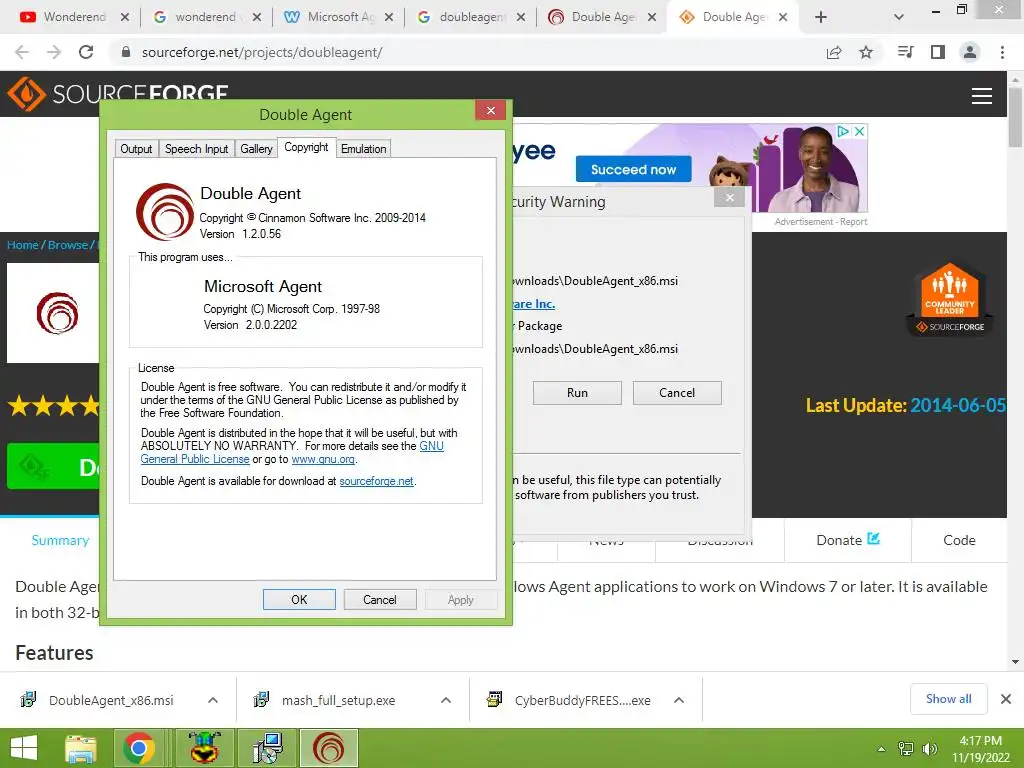Image resolution: width=1024 pixels, height=768 pixels.
Task: Switch to the Emulation tab
Action: [364, 149]
